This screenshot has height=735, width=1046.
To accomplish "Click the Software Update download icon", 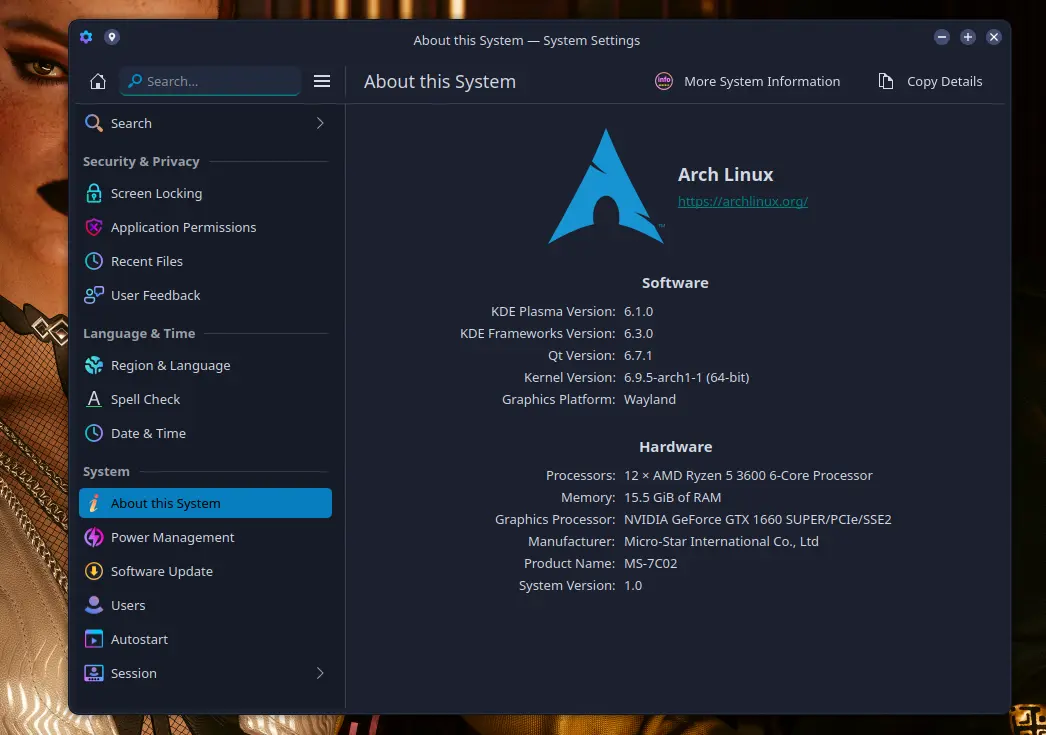I will tap(94, 572).
